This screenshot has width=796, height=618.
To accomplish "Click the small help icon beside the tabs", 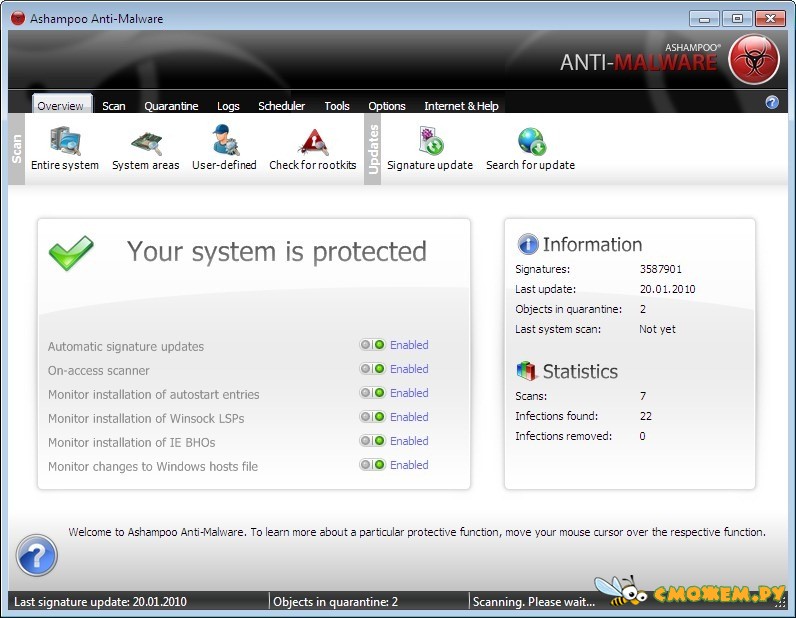I will pos(772,102).
